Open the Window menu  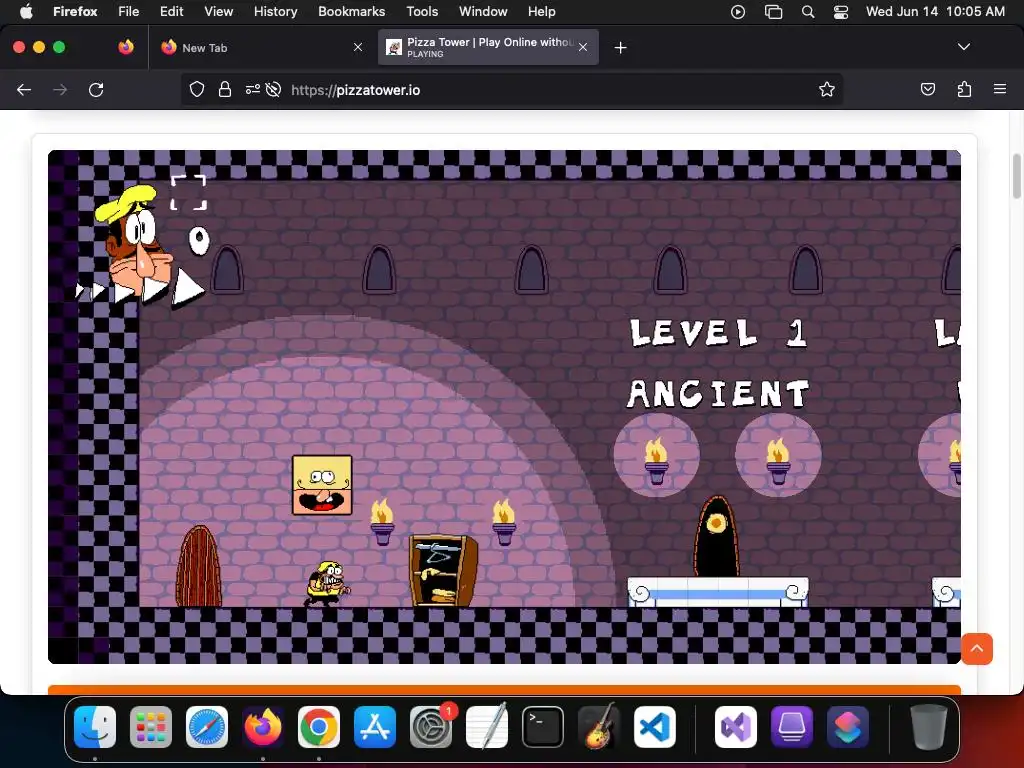pyautogui.click(x=483, y=11)
